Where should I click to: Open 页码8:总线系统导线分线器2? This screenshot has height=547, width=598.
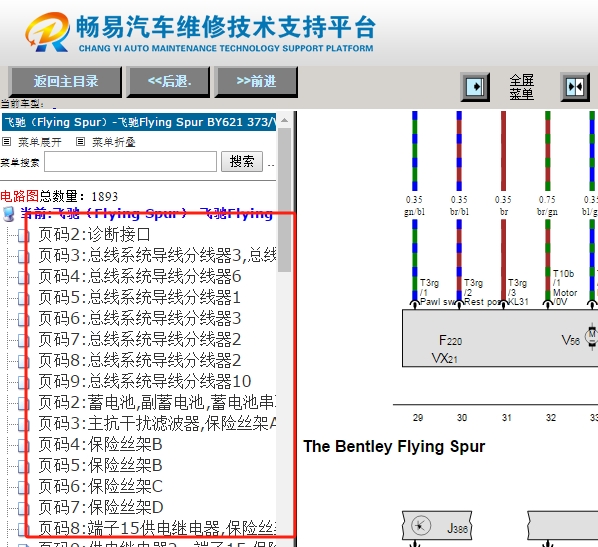(x=140, y=360)
